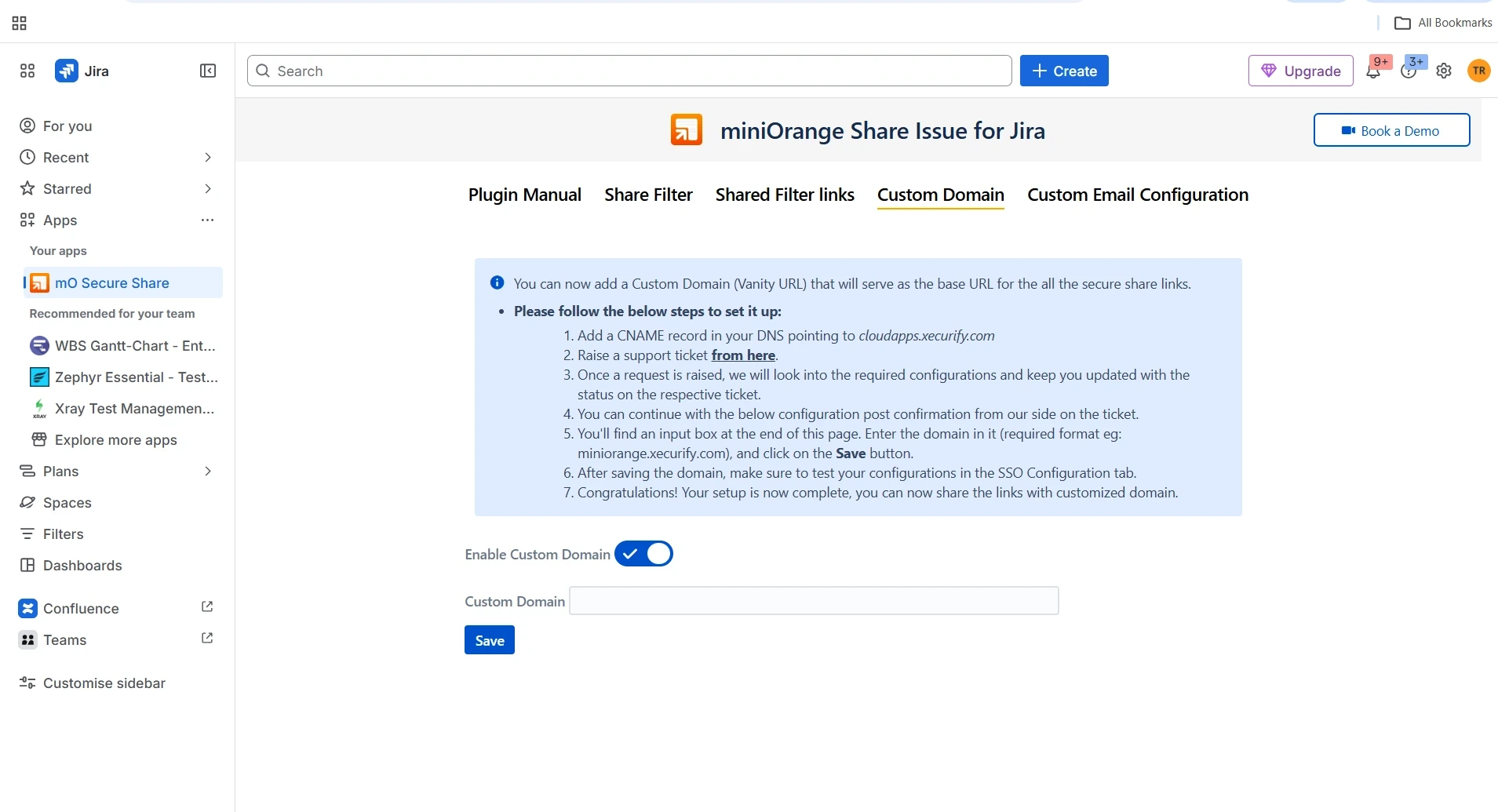
Task: Focus the Jira Search field
Action: click(629, 71)
